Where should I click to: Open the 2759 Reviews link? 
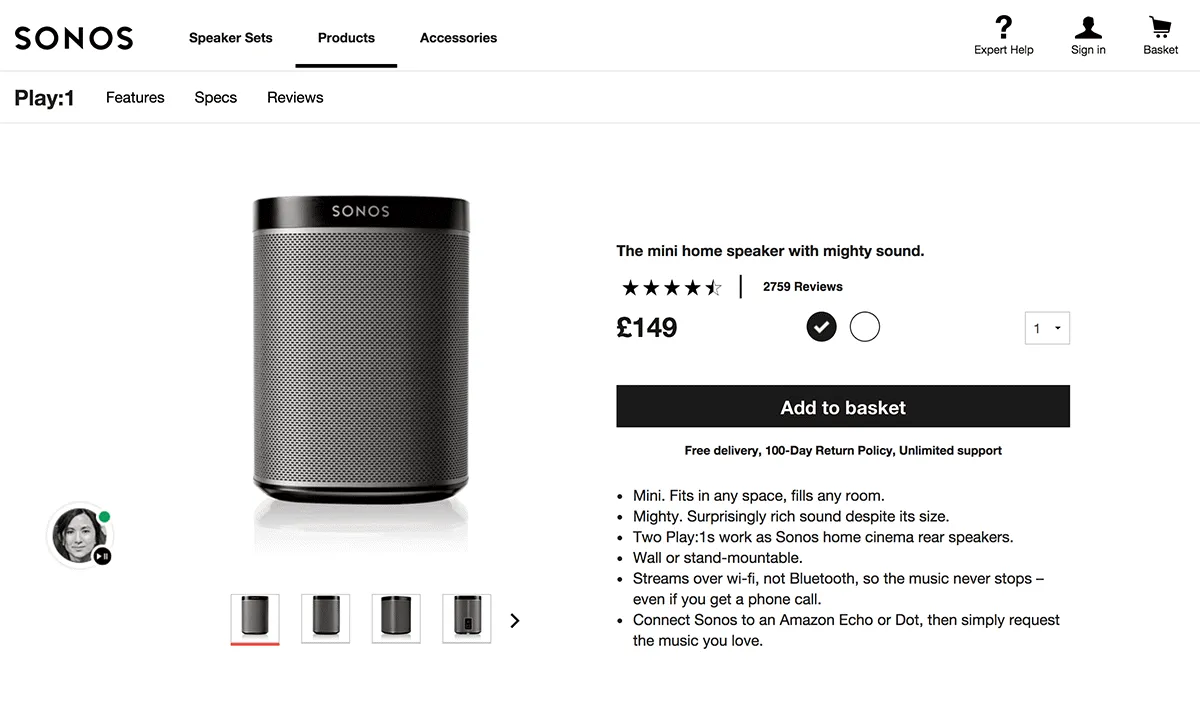[x=802, y=287]
